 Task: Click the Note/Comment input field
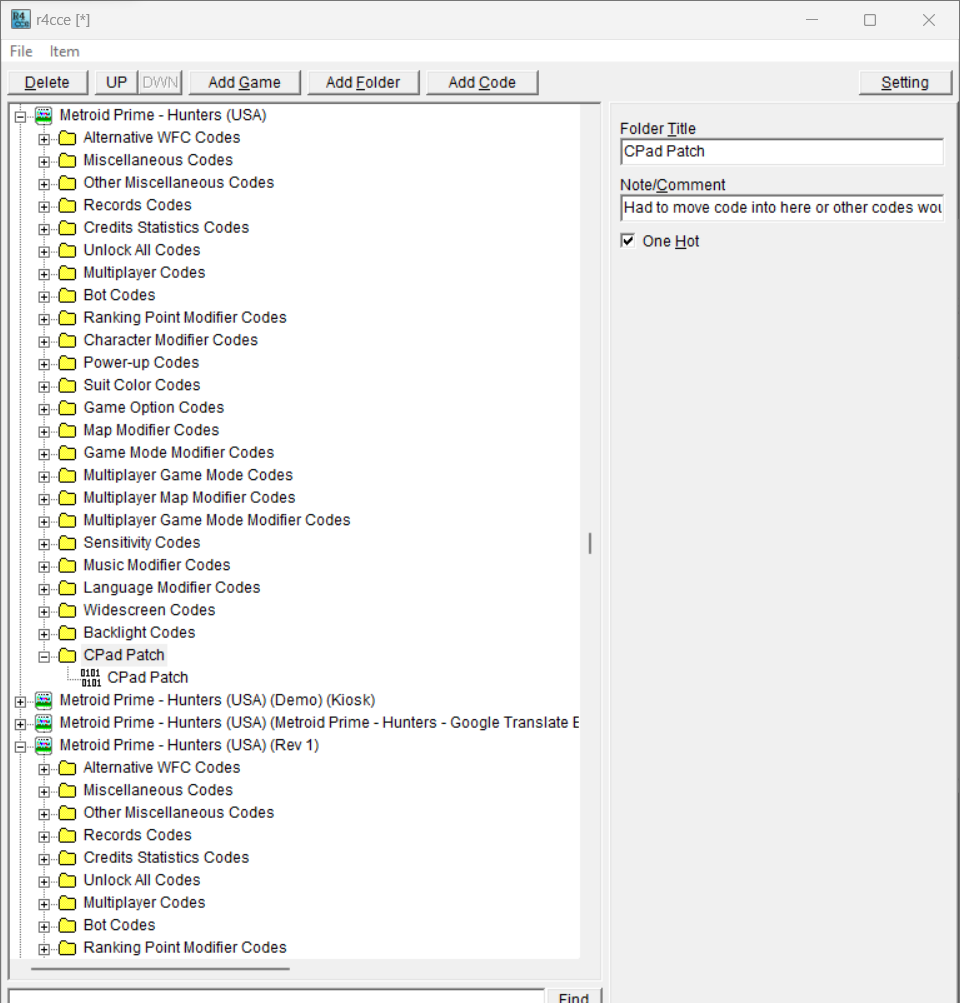pyautogui.click(x=782, y=208)
